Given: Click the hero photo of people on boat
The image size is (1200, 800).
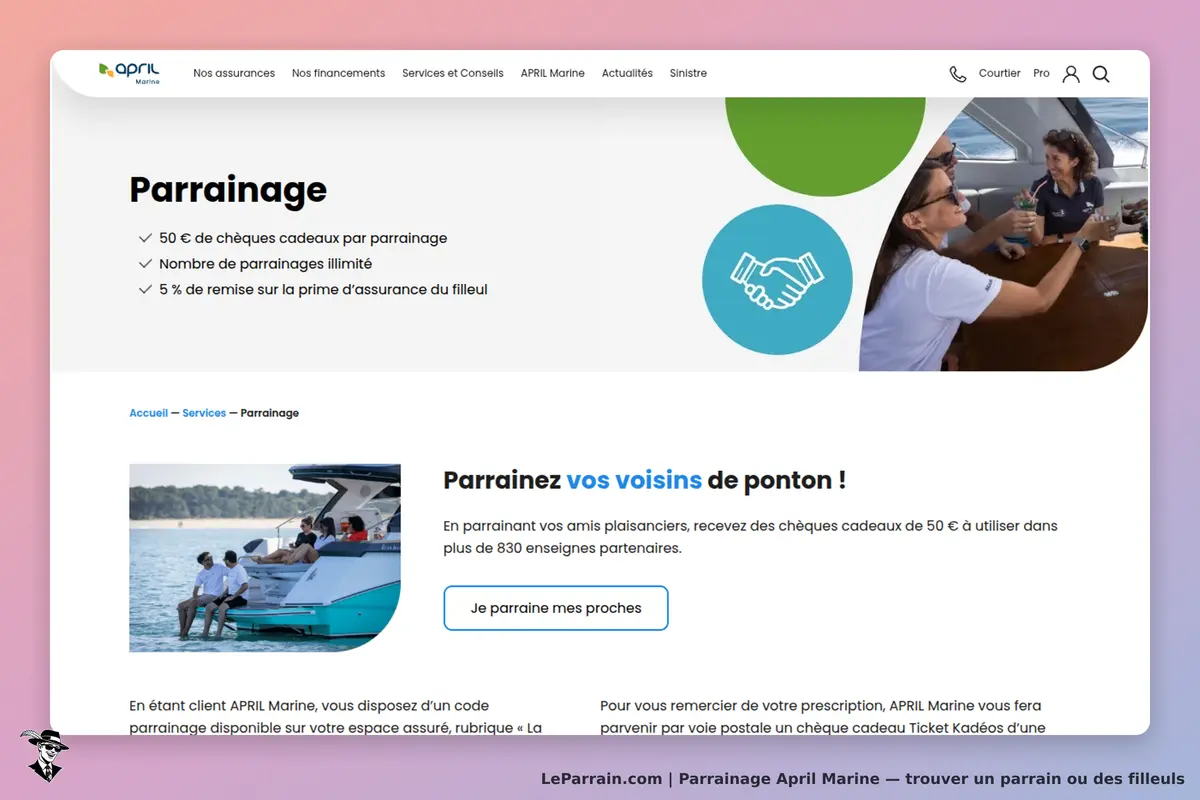Looking at the screenshot, I should [x=1003, y=234].
